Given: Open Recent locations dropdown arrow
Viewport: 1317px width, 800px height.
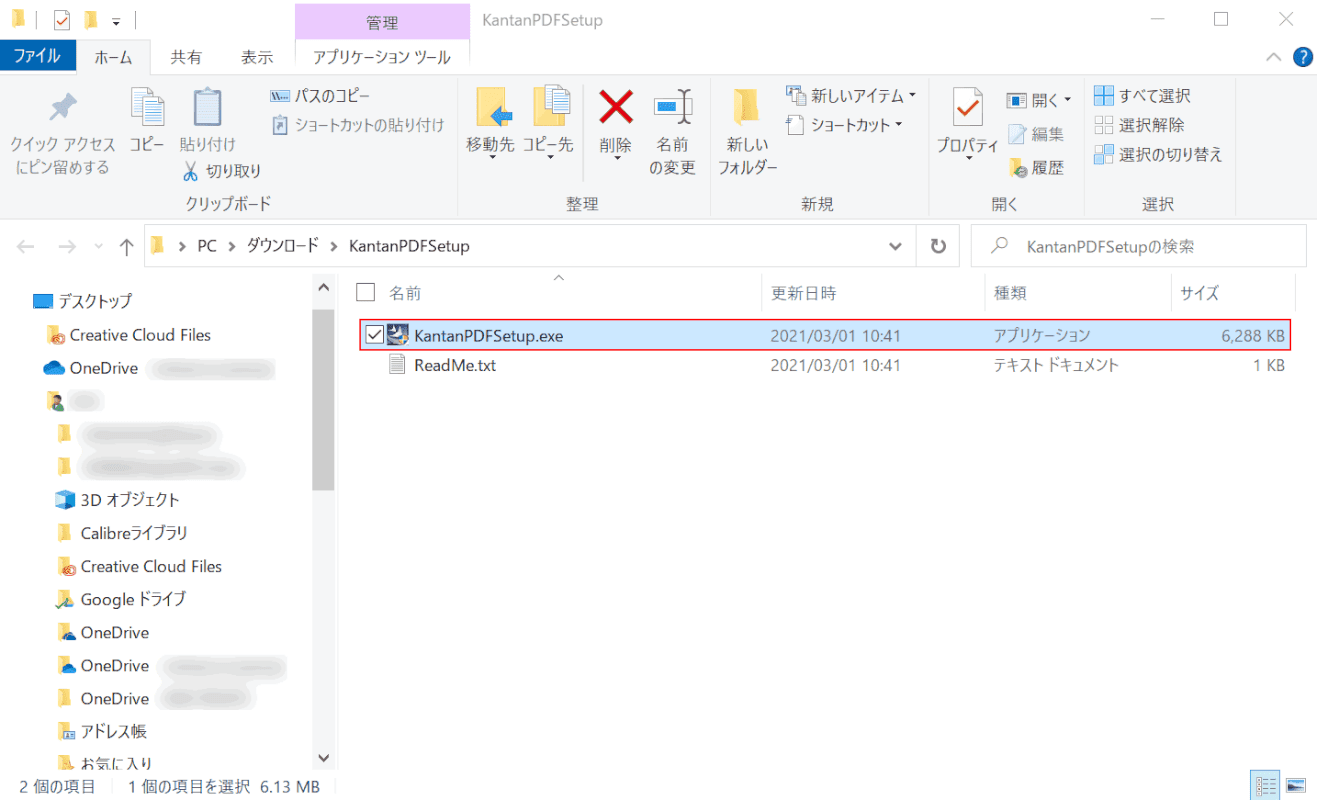Looking at the screenshot, I should [x=98, y=246].
